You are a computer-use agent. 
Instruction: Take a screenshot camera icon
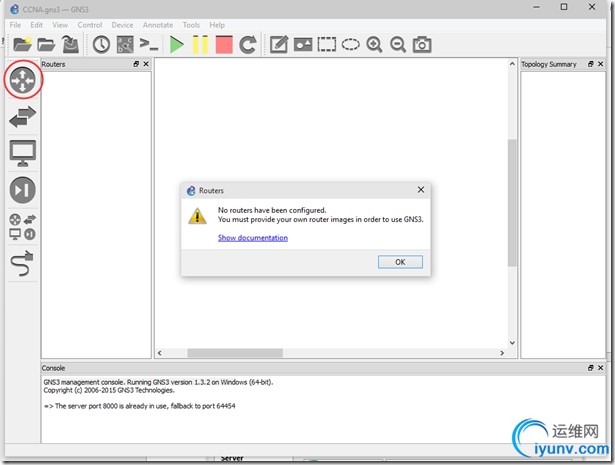point(422,44)
